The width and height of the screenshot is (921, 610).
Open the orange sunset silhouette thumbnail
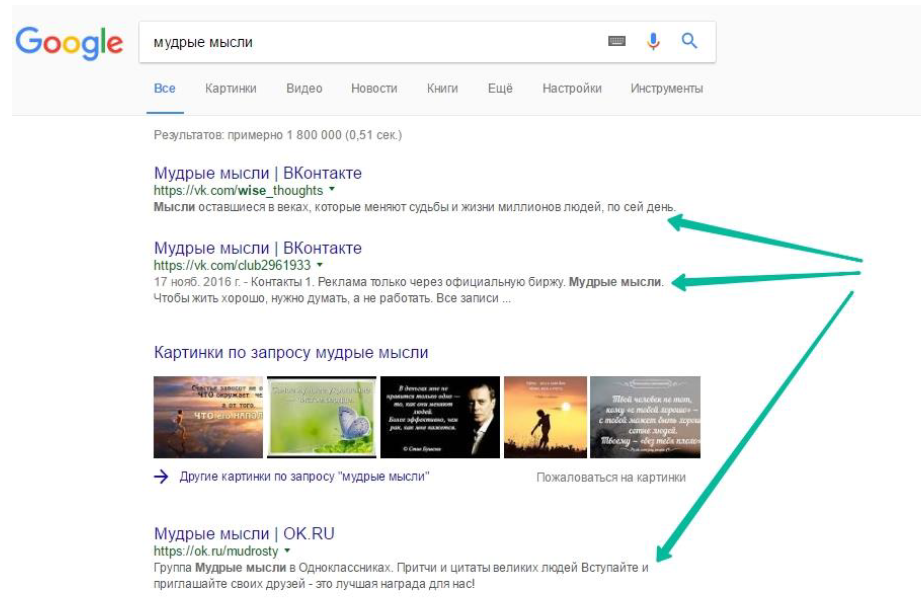(x=545, y=417)
